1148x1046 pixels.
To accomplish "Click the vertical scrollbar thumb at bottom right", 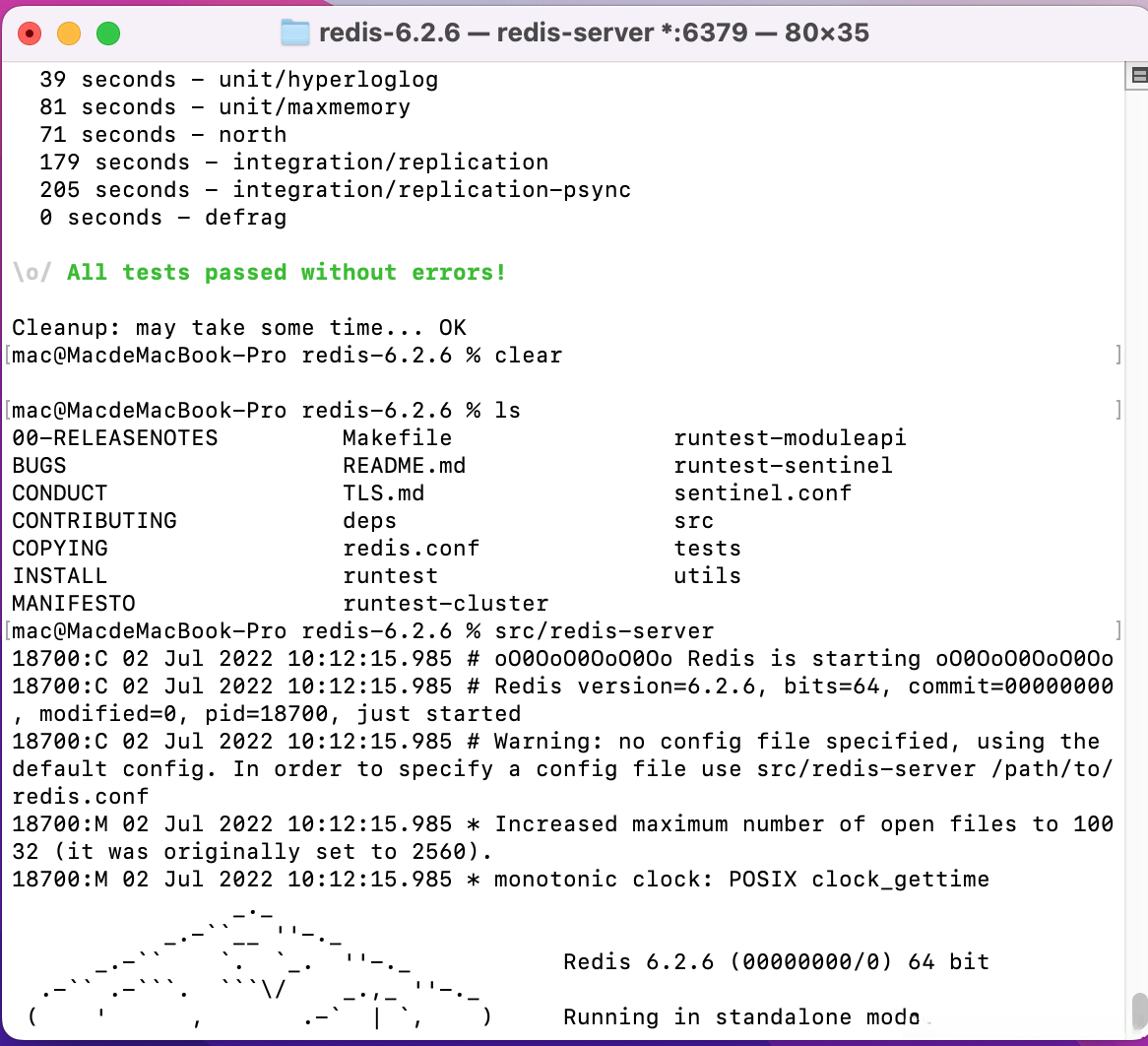I will [1139, 1013].
